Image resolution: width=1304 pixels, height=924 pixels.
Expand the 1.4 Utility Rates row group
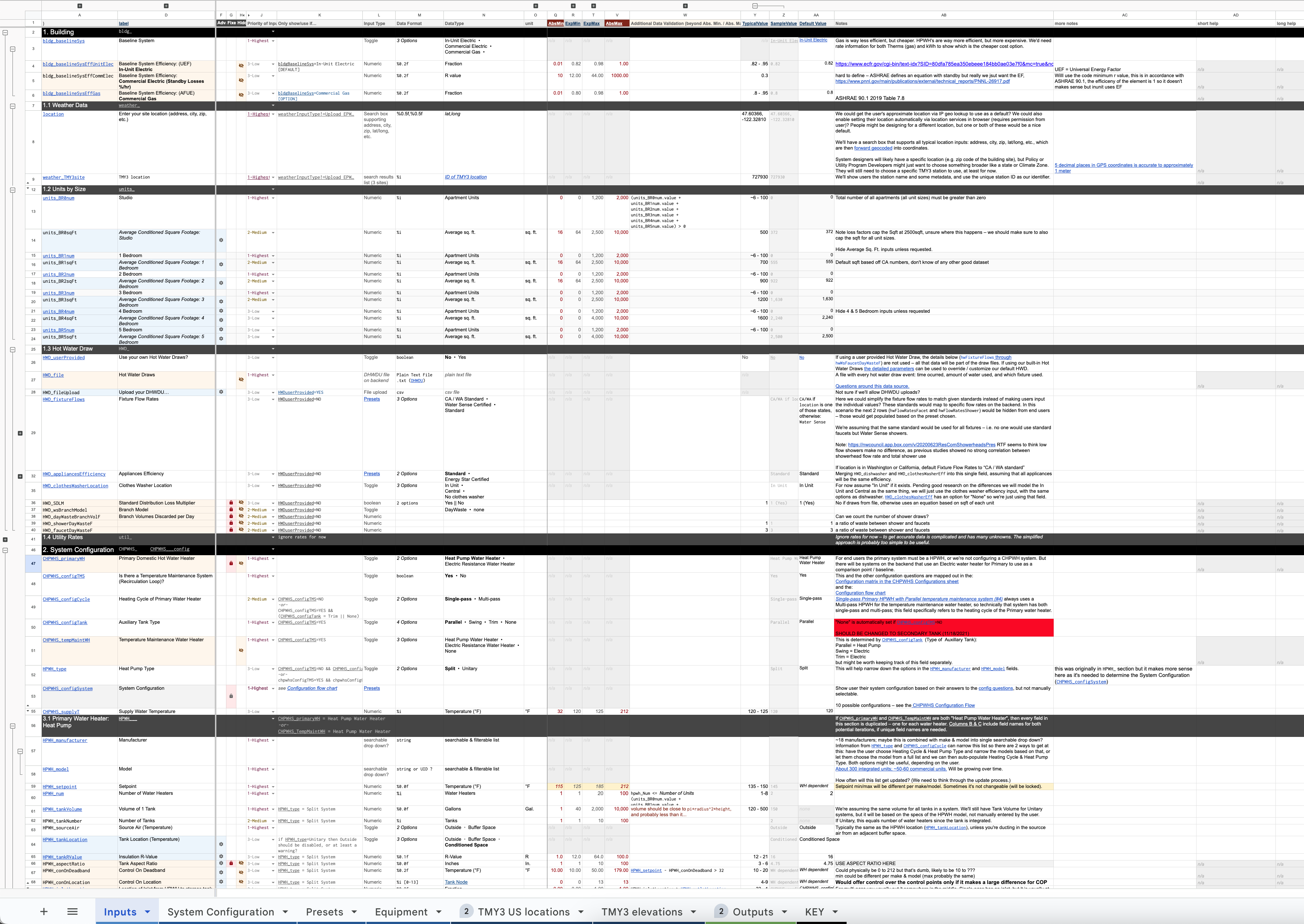tap(5, 539)
